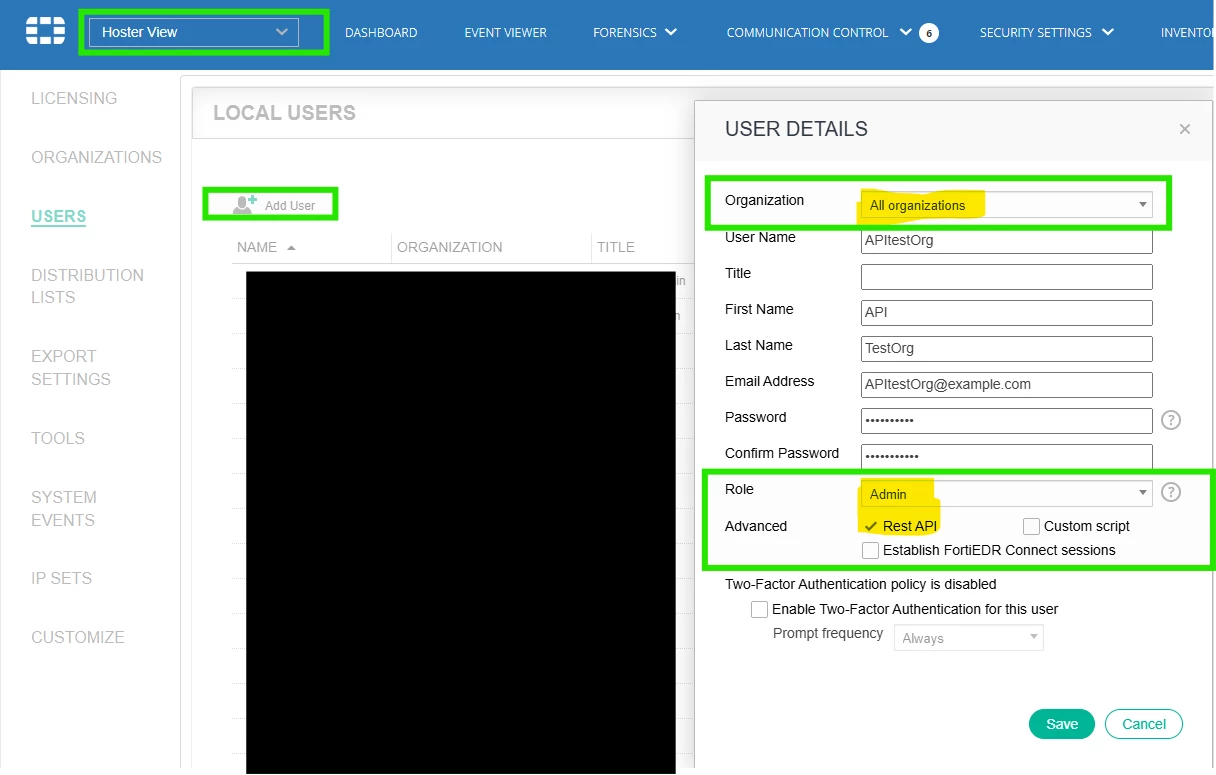
Task: Click the Organization column header
Action: [x=450, y=247]
